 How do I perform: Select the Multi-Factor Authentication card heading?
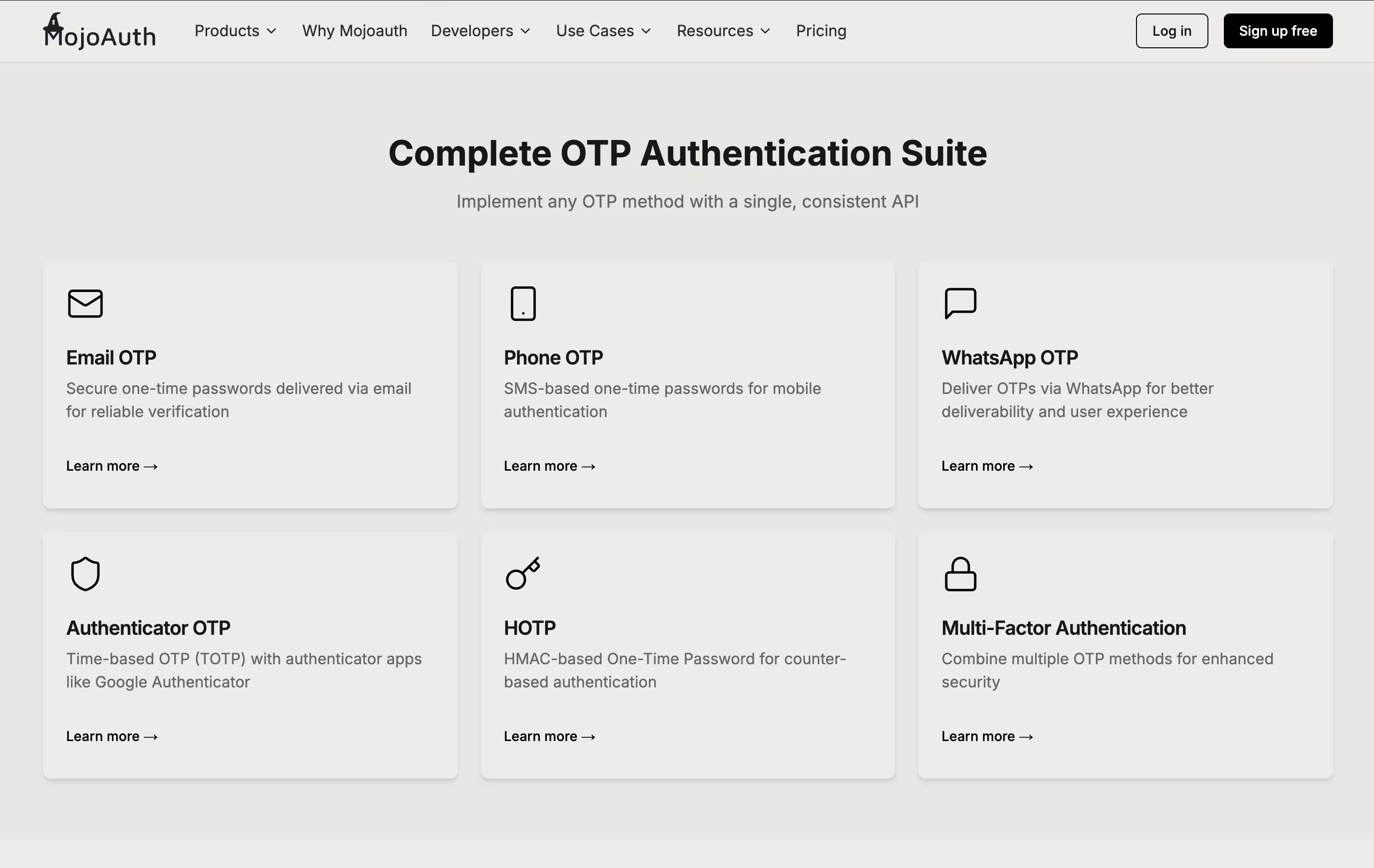1063,628
